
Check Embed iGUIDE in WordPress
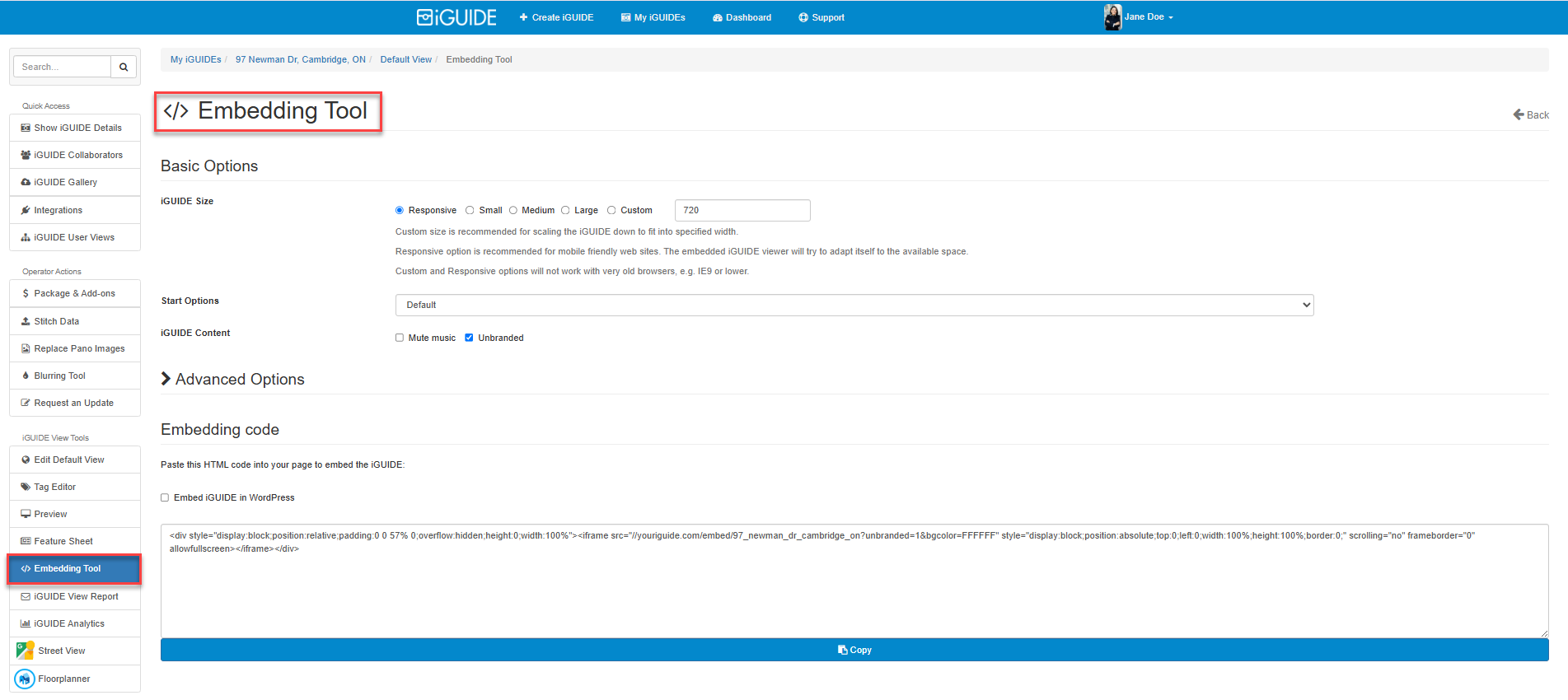[x=165, y=497]
